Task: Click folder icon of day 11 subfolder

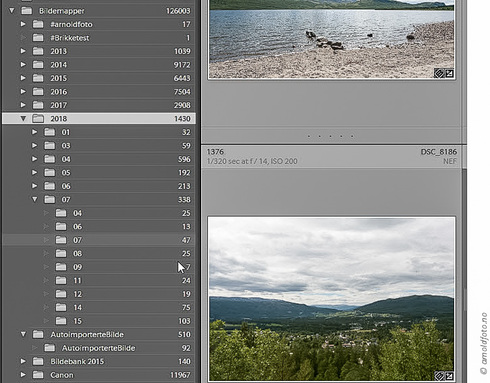Action: 61,280
